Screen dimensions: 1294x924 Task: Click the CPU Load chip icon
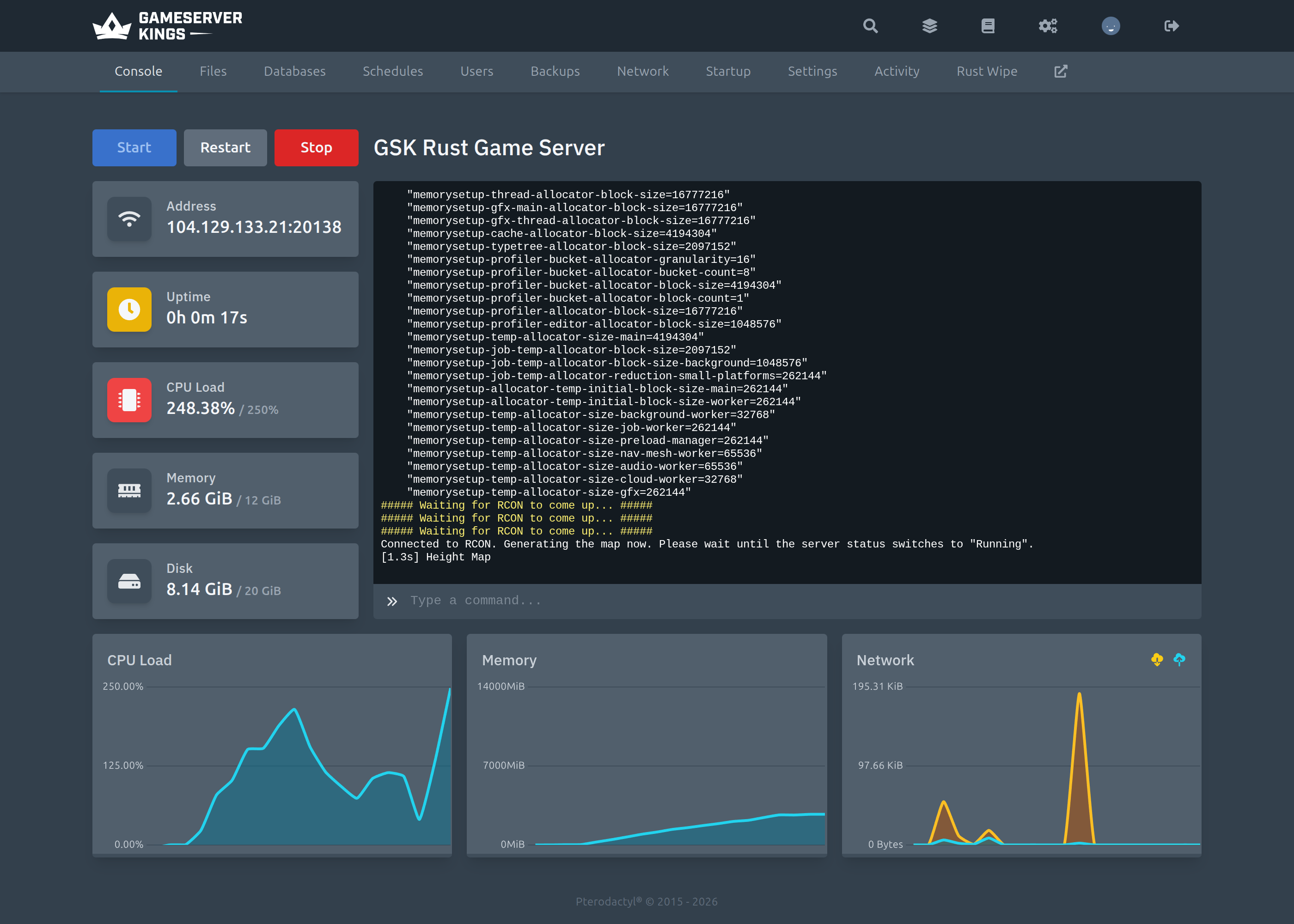128,400
